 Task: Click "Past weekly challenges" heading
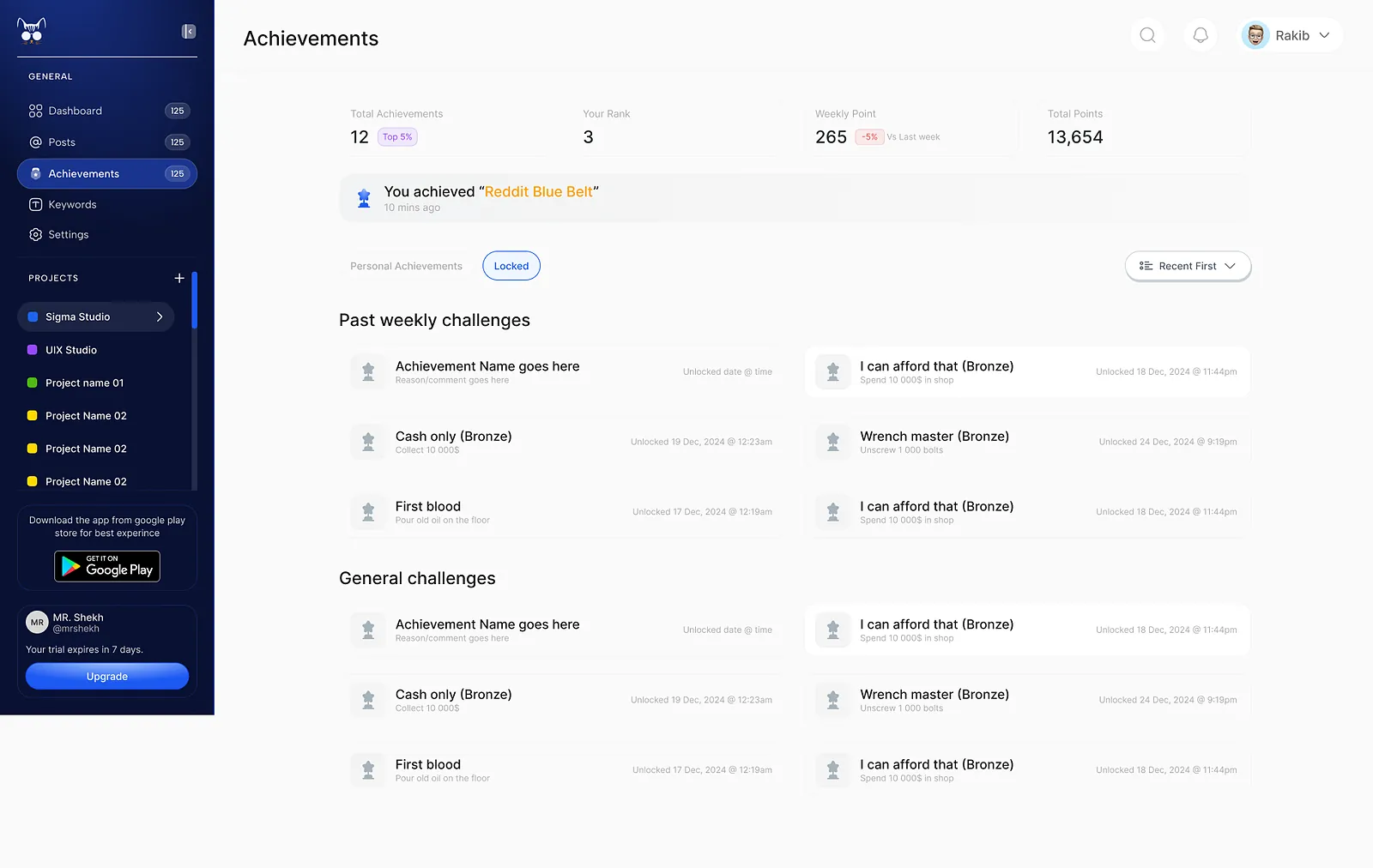pyautogui.click(x=434, y=320)
